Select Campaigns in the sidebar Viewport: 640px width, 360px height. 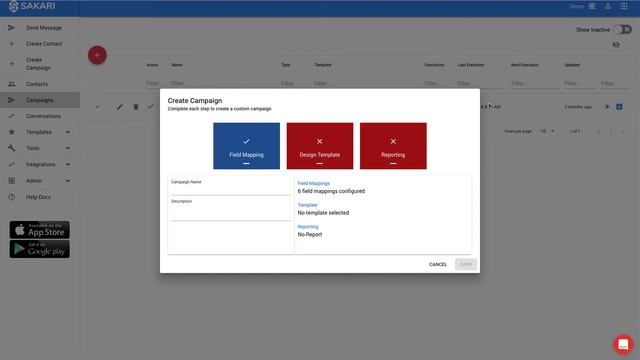[40, 100]
